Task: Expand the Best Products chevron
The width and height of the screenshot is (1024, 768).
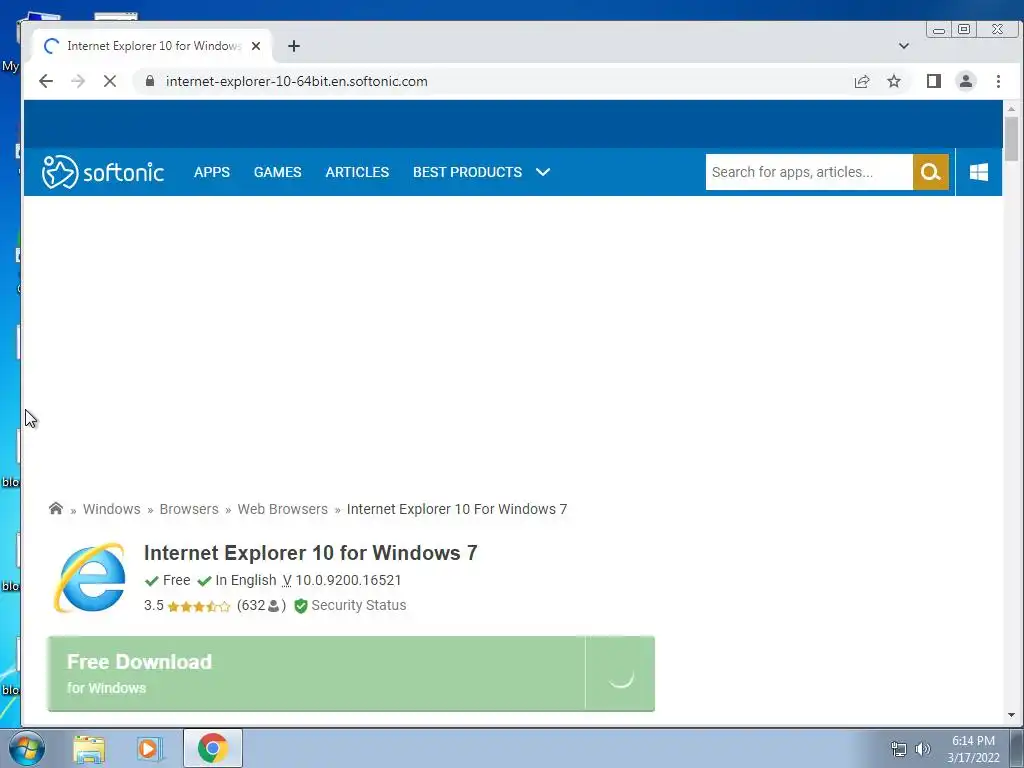Action: tap(543, 172)
